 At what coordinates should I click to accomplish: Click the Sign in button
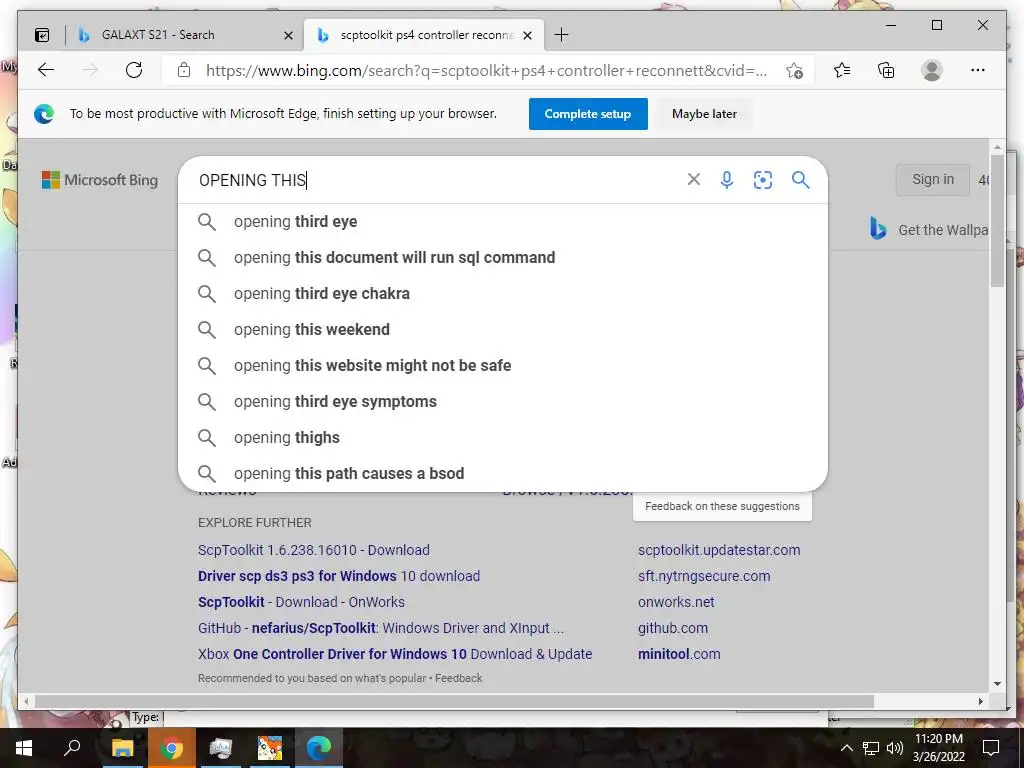(933, 180)
